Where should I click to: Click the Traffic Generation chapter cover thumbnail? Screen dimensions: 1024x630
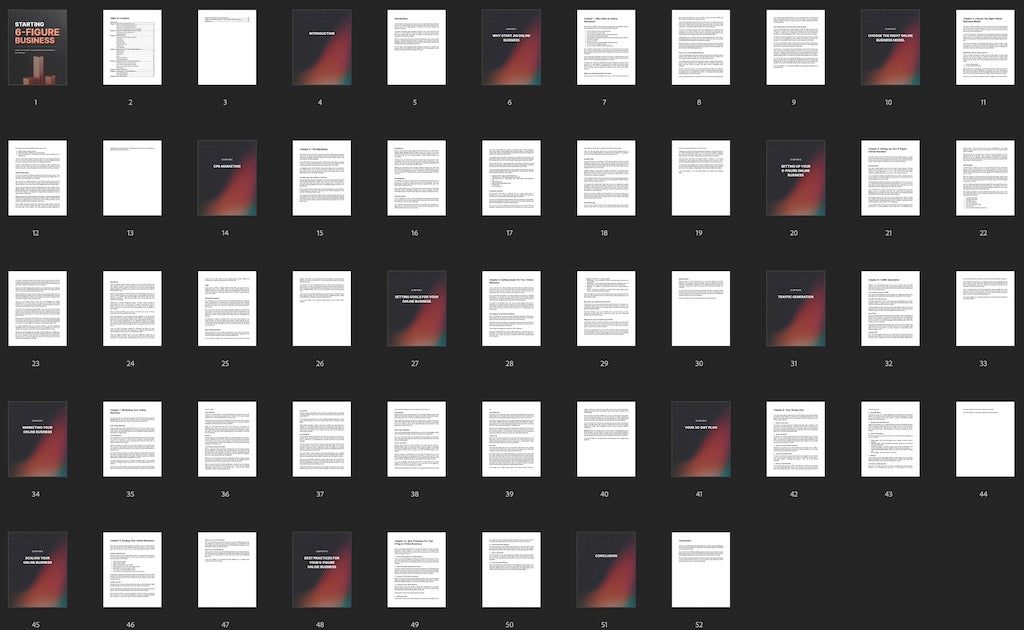[795, 308]
